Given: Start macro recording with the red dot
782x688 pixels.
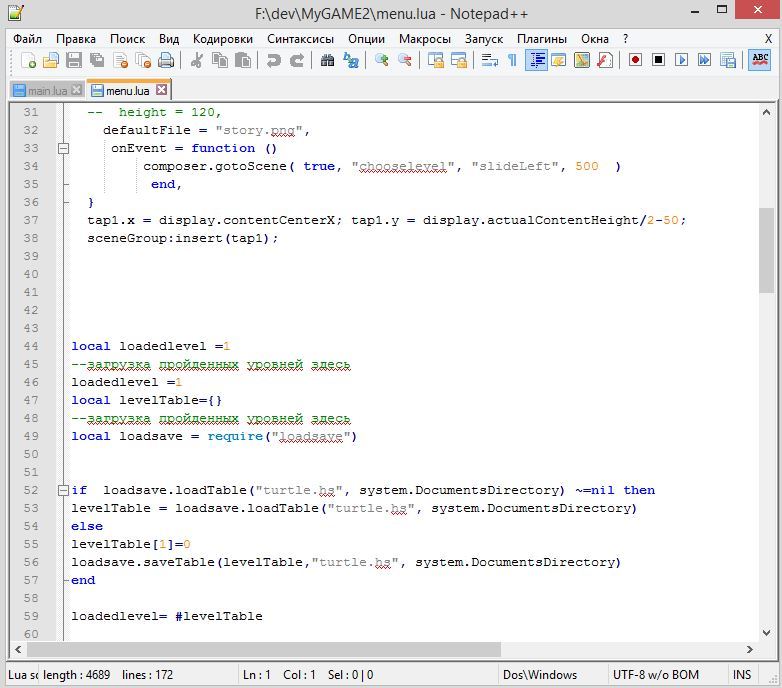Looking at the screenshot, I should (635, 60).
